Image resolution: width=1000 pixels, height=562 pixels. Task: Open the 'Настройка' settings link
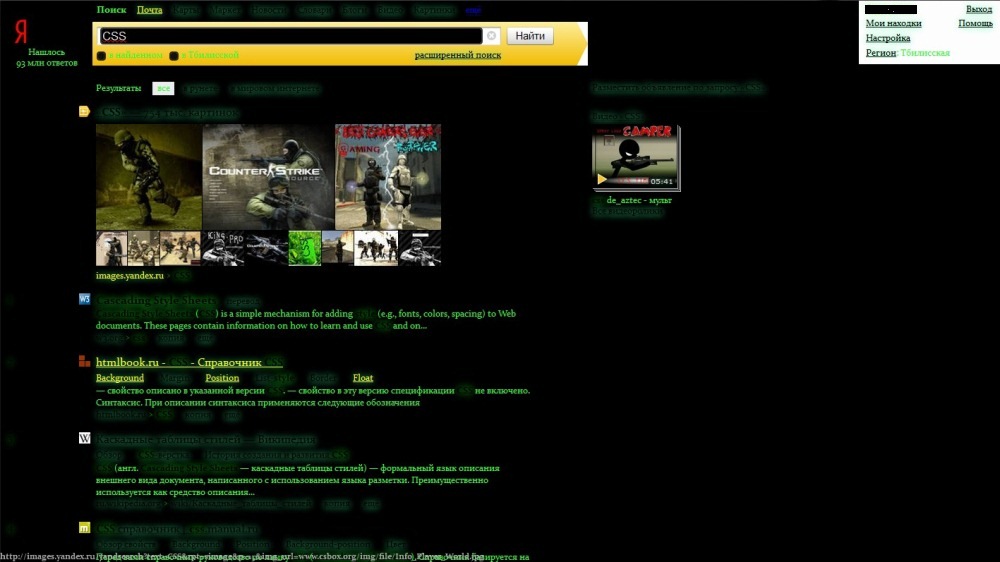click(x=888, y=38)
